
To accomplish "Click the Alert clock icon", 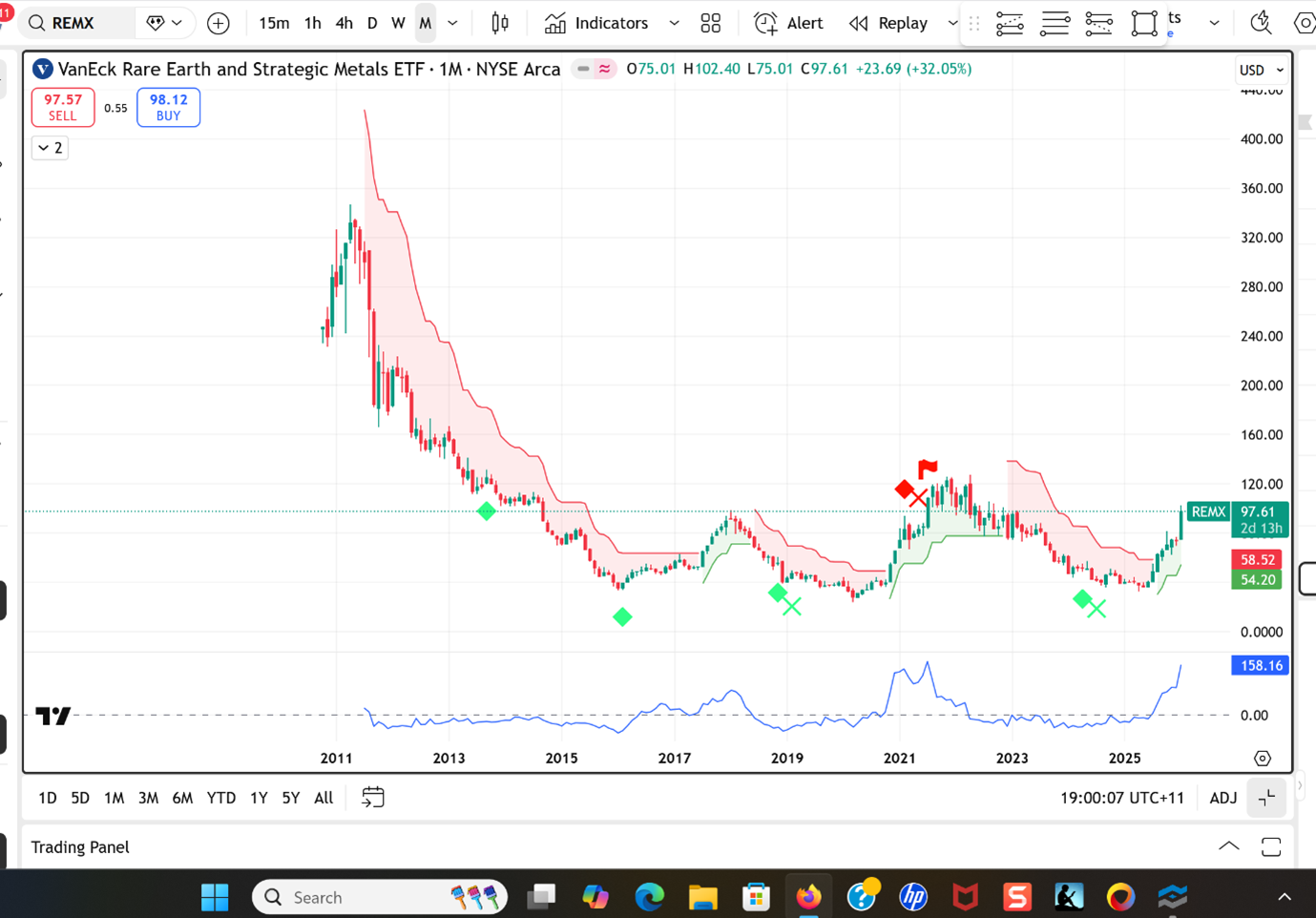I will 765,23.
